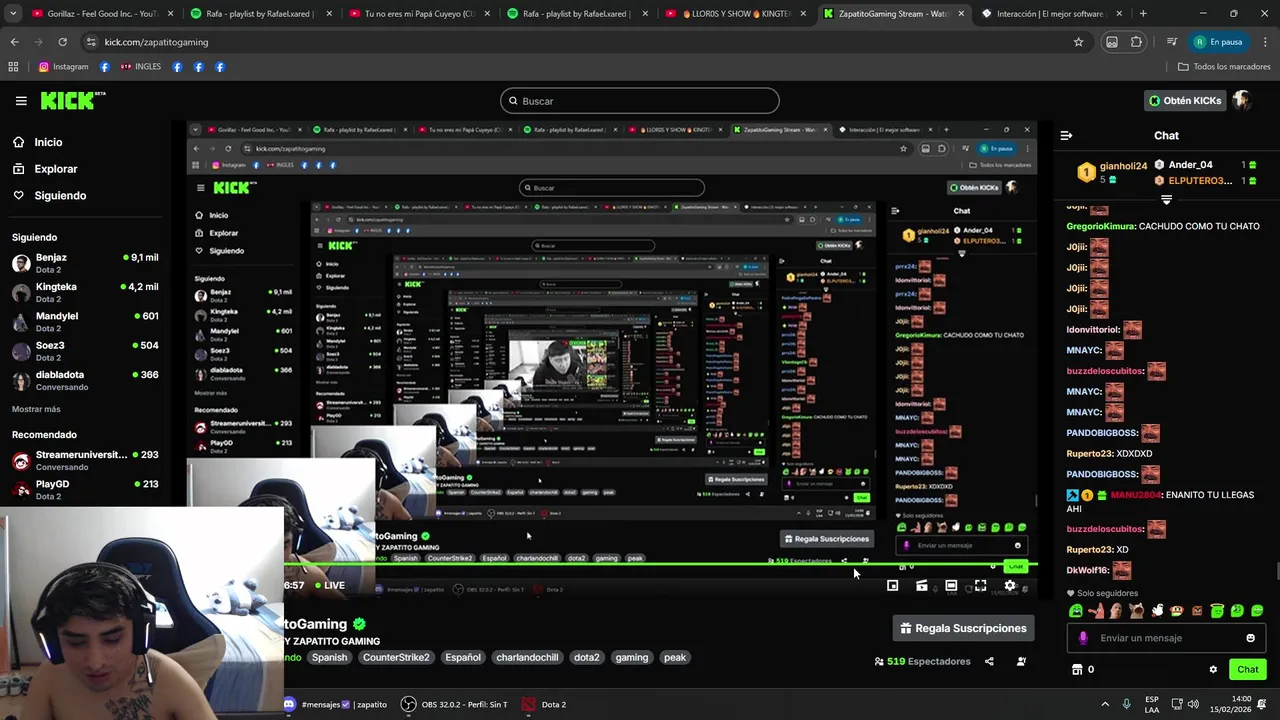Bookmark this page with star icon
The width and height of the screenshot is (1280, 720).
[1078, 42]
